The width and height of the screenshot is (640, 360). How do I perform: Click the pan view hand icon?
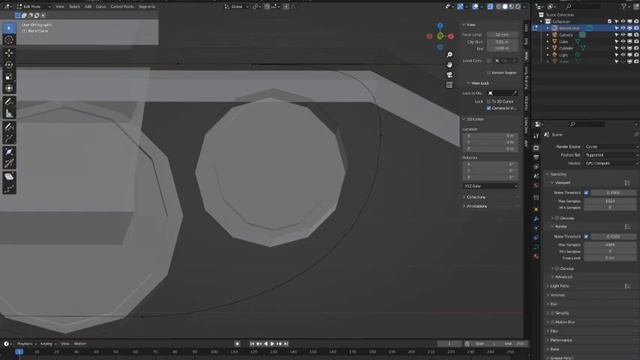pos(449,65)
